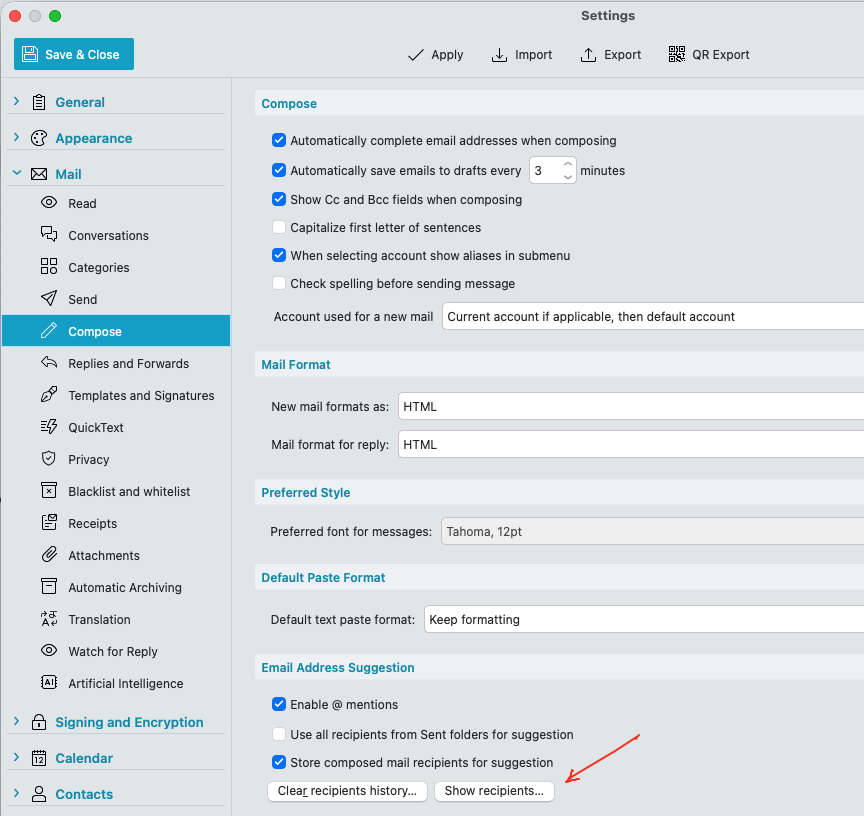Open Replies and Forwards settings

click(x=128, y=363)
